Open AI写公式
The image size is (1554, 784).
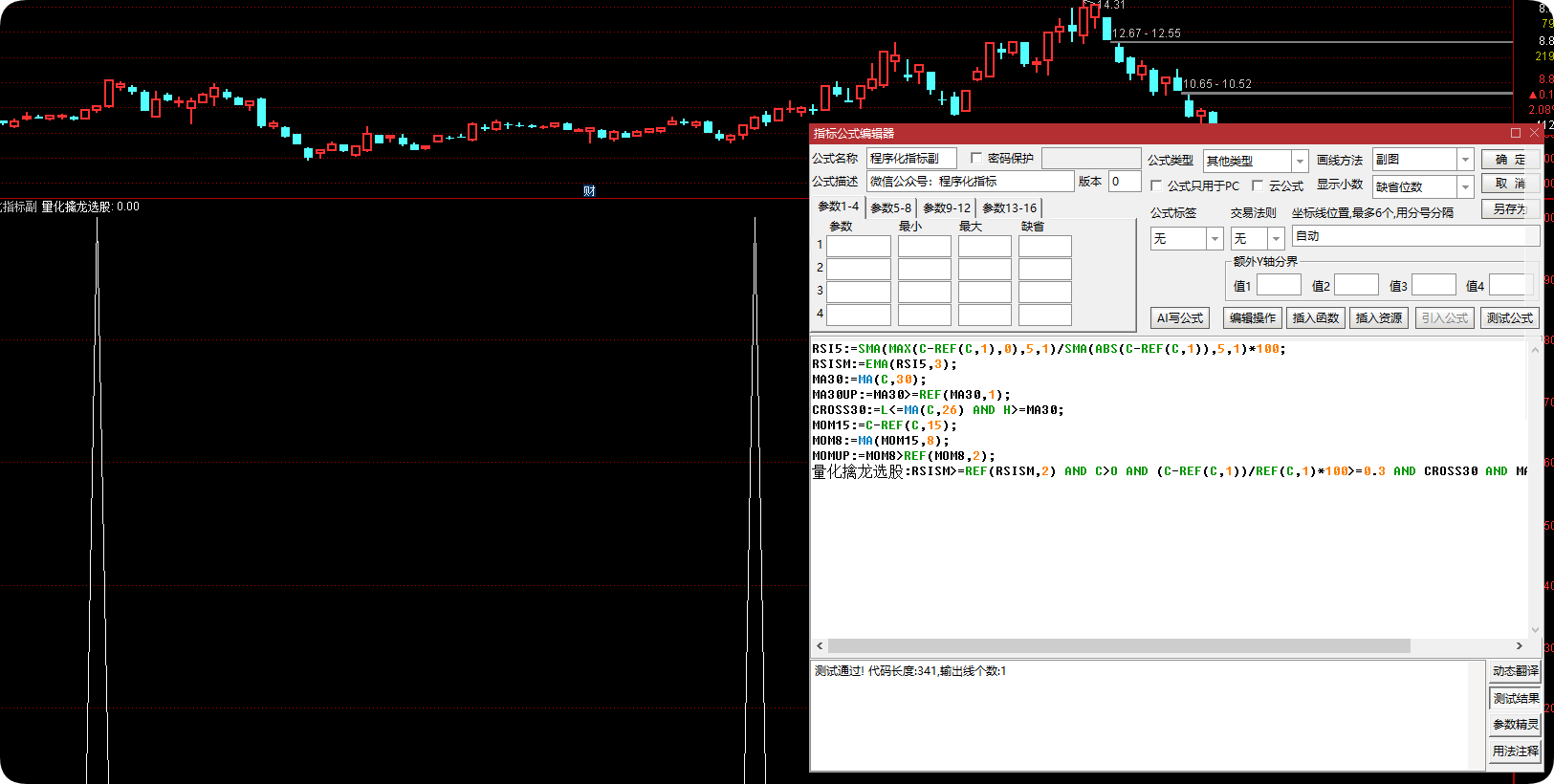tap(1180, 317)
